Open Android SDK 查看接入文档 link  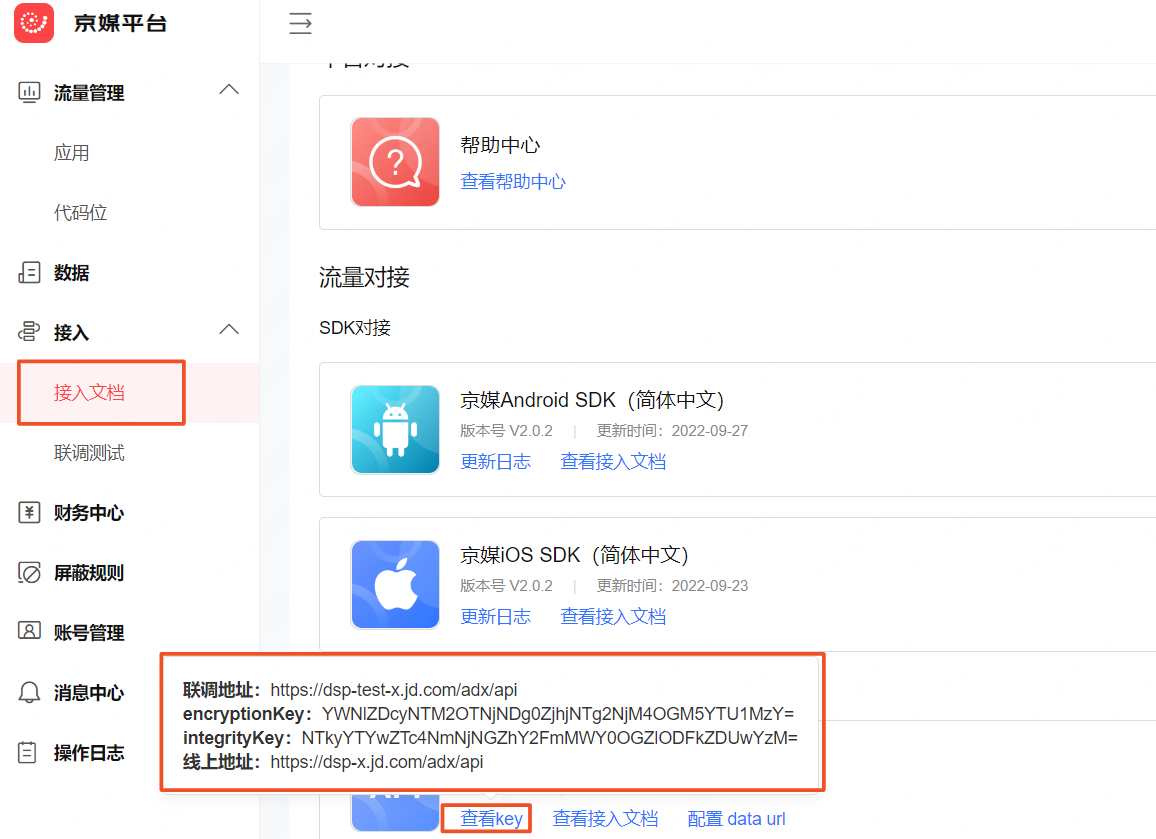click(x=613, y=462)
